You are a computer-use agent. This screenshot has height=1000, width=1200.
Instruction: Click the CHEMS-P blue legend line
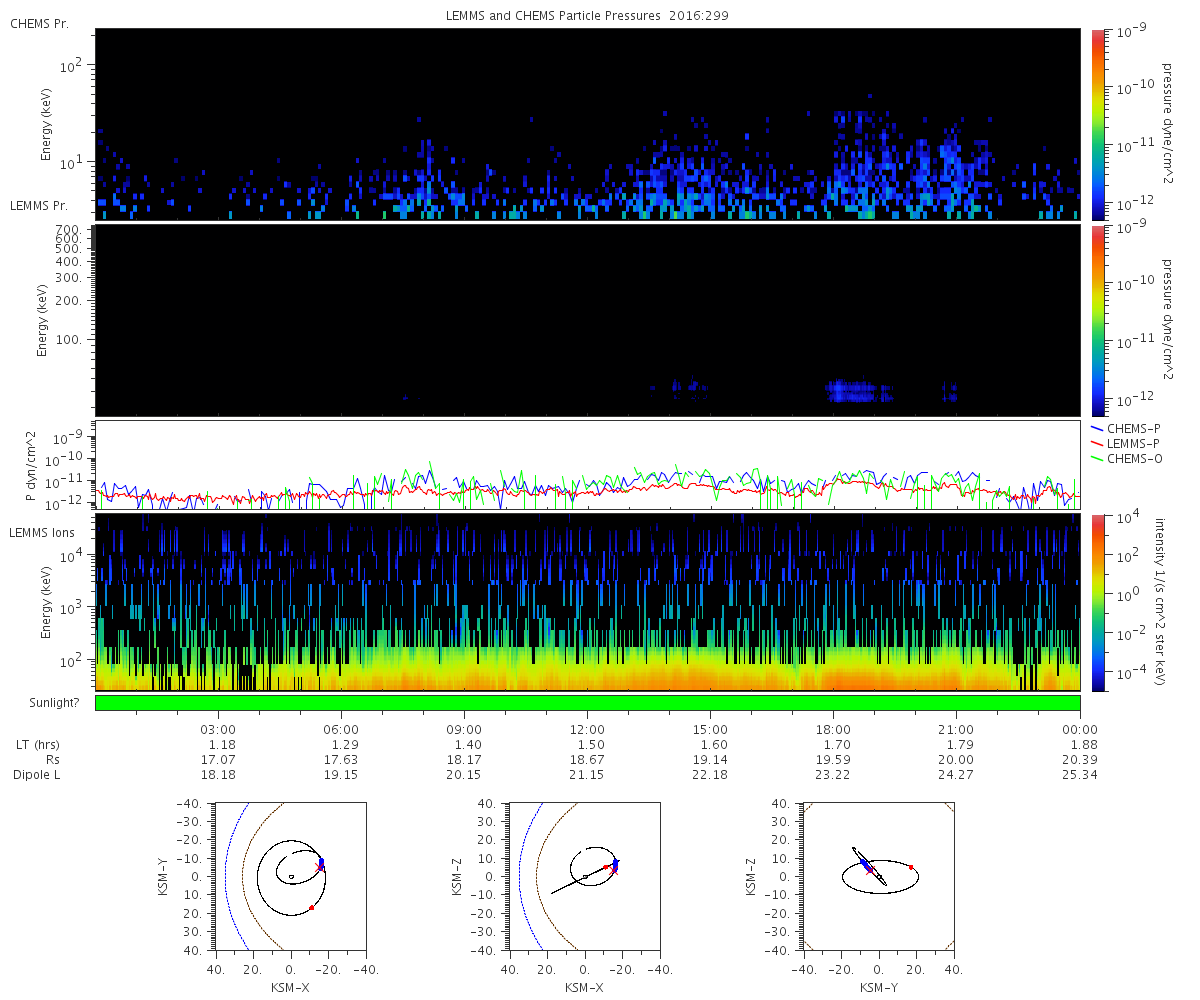[1096, 427]
